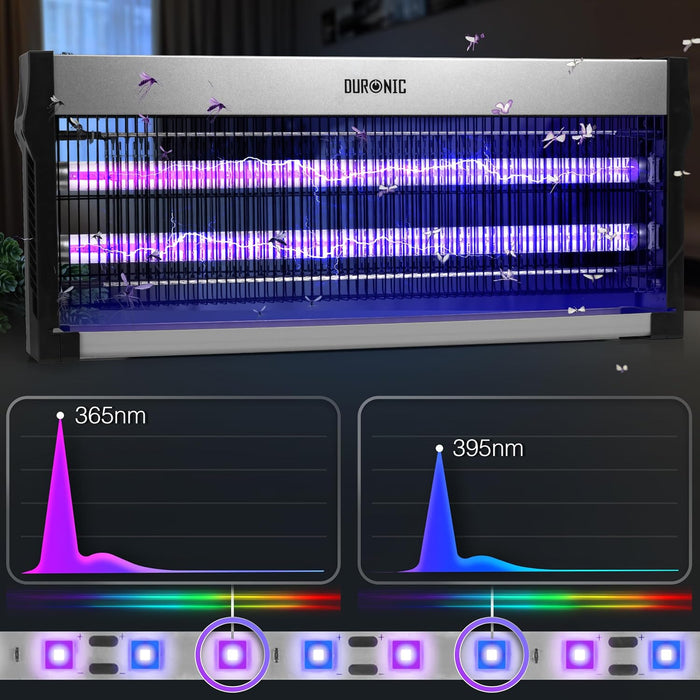
Task: Click the 365nm peak marker dot
Action: pyautogui.click(x=60, y=416)
